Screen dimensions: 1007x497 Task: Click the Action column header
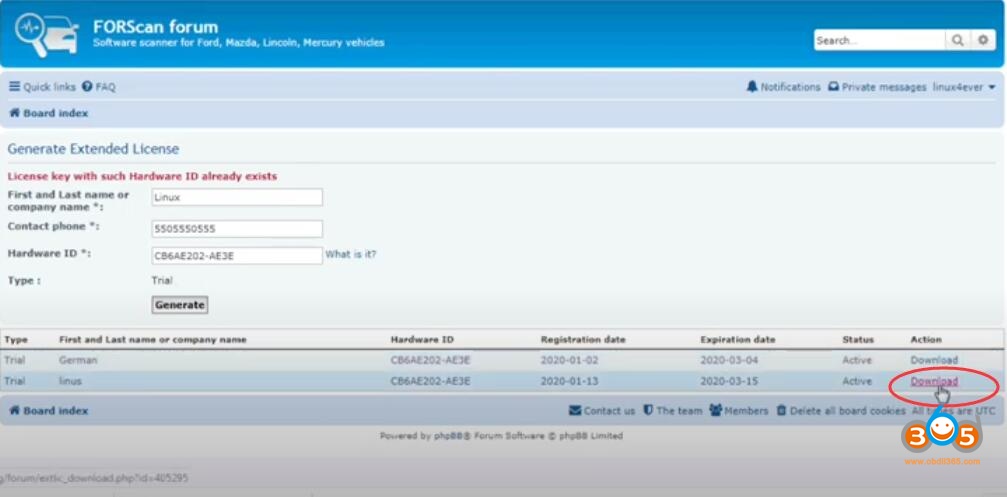click(925, 339)
